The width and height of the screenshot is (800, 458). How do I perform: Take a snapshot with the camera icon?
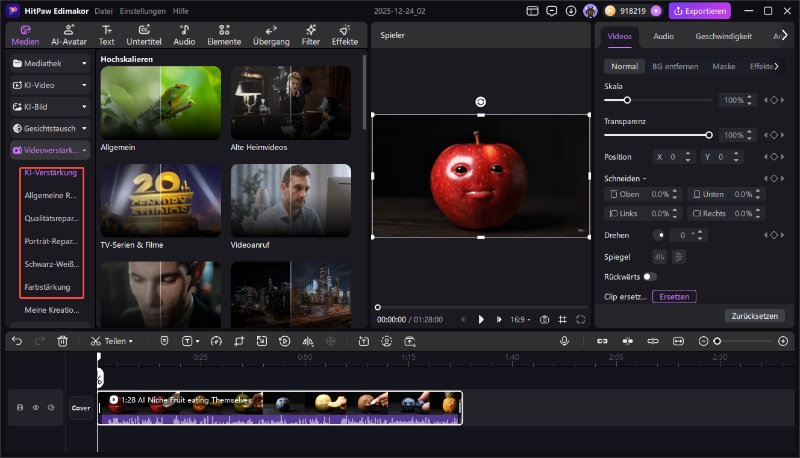coord(544,319)
